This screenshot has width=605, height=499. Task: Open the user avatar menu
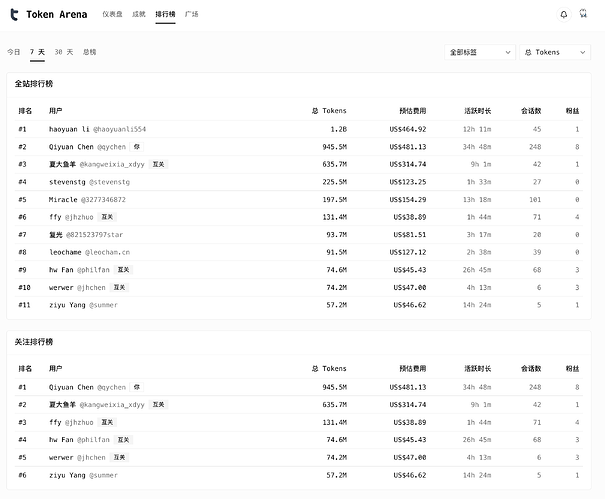tap(583, 14)
